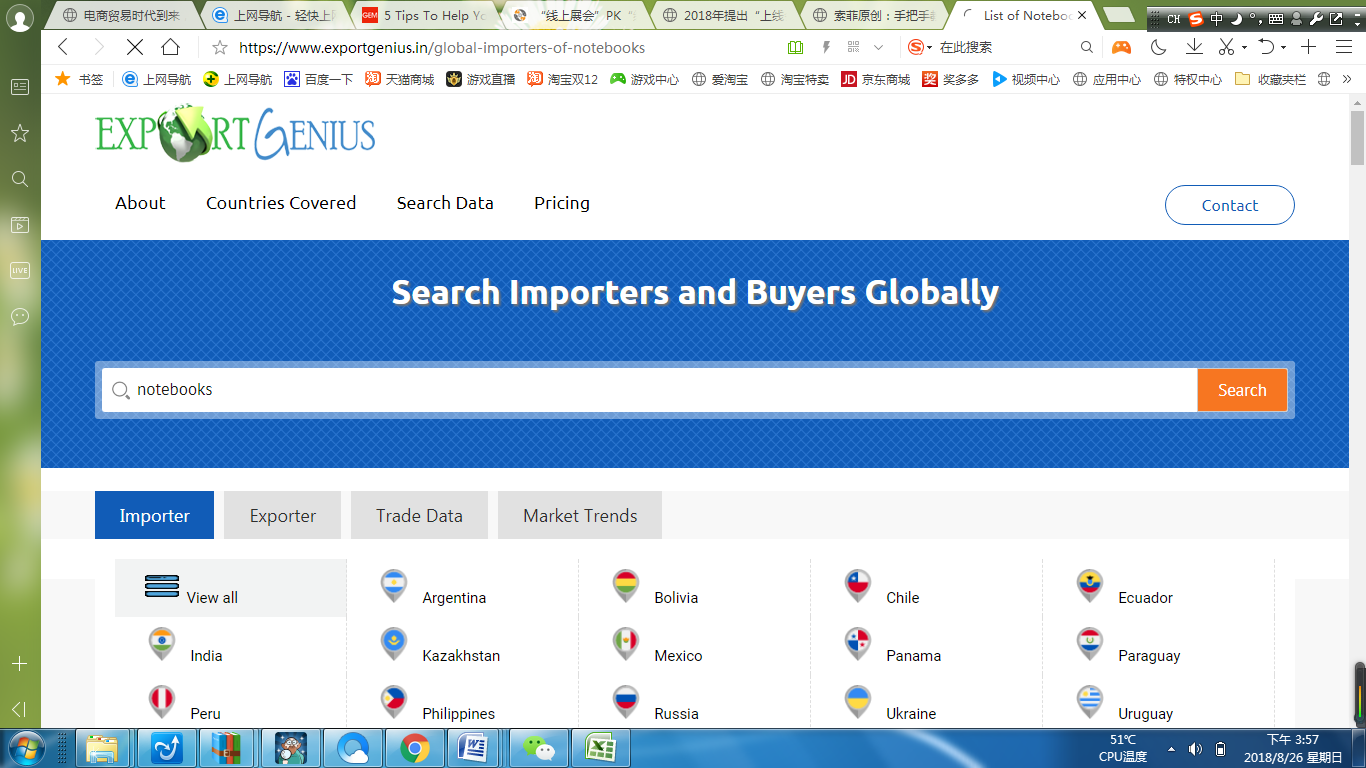This screenshot has width=1366, height=768.
Task: Click the Contact button
Action: pos(1230,205)
